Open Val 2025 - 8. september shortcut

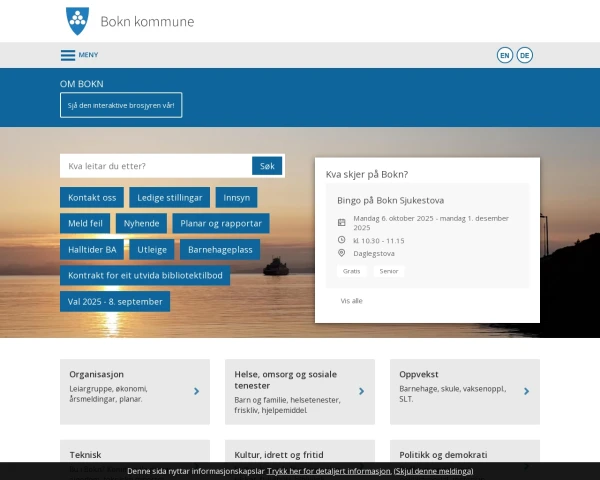point(115,302)
